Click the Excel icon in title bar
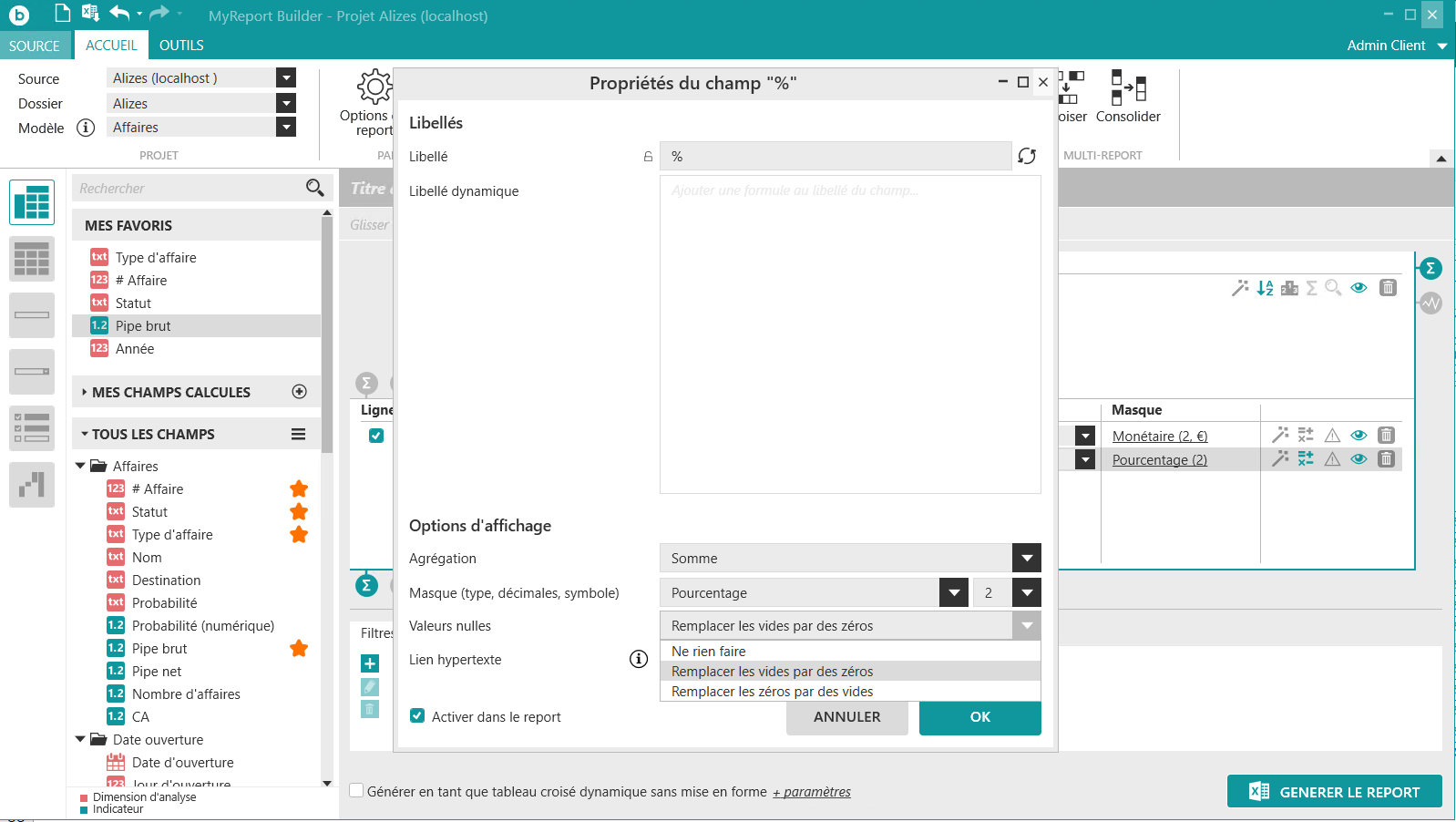 [90, 13]
